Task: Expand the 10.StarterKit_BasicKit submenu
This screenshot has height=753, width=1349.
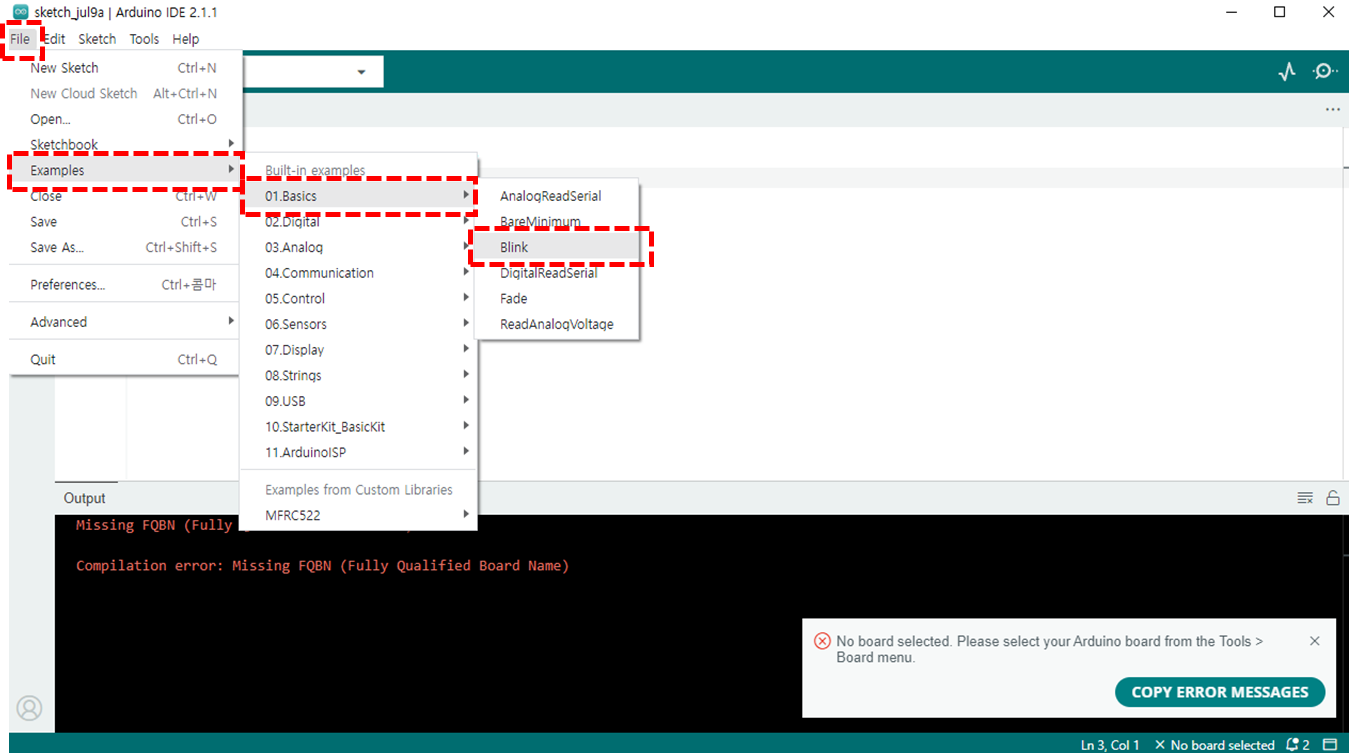Action: coord(358,427)
